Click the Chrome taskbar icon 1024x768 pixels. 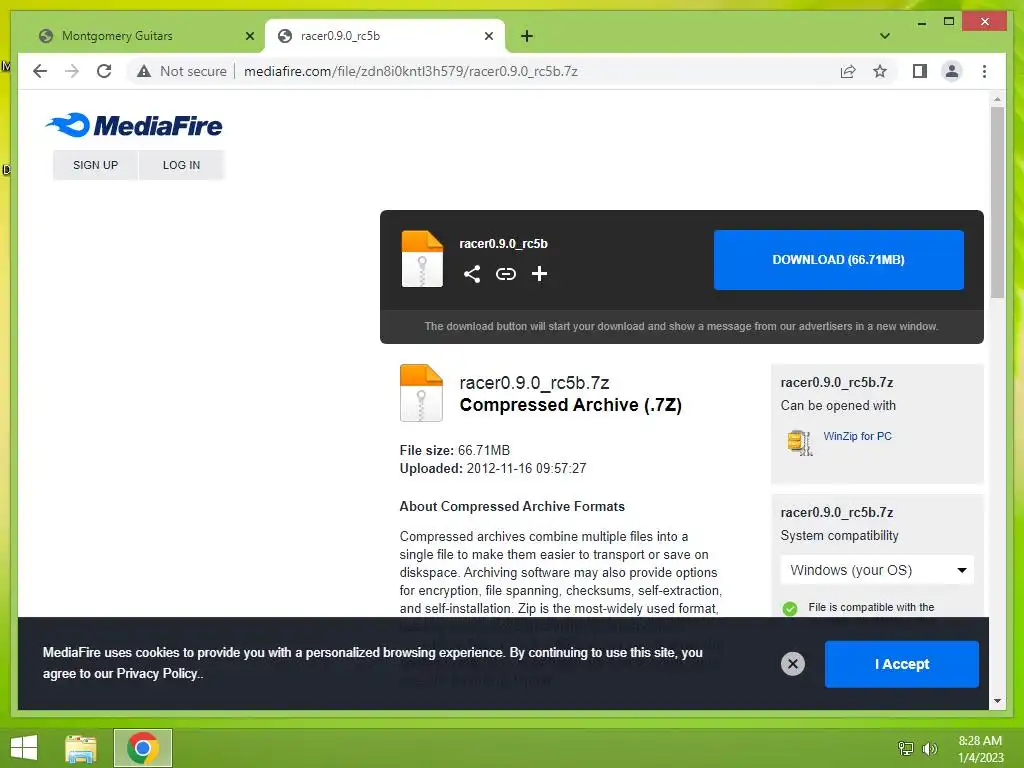click(143, 748)
